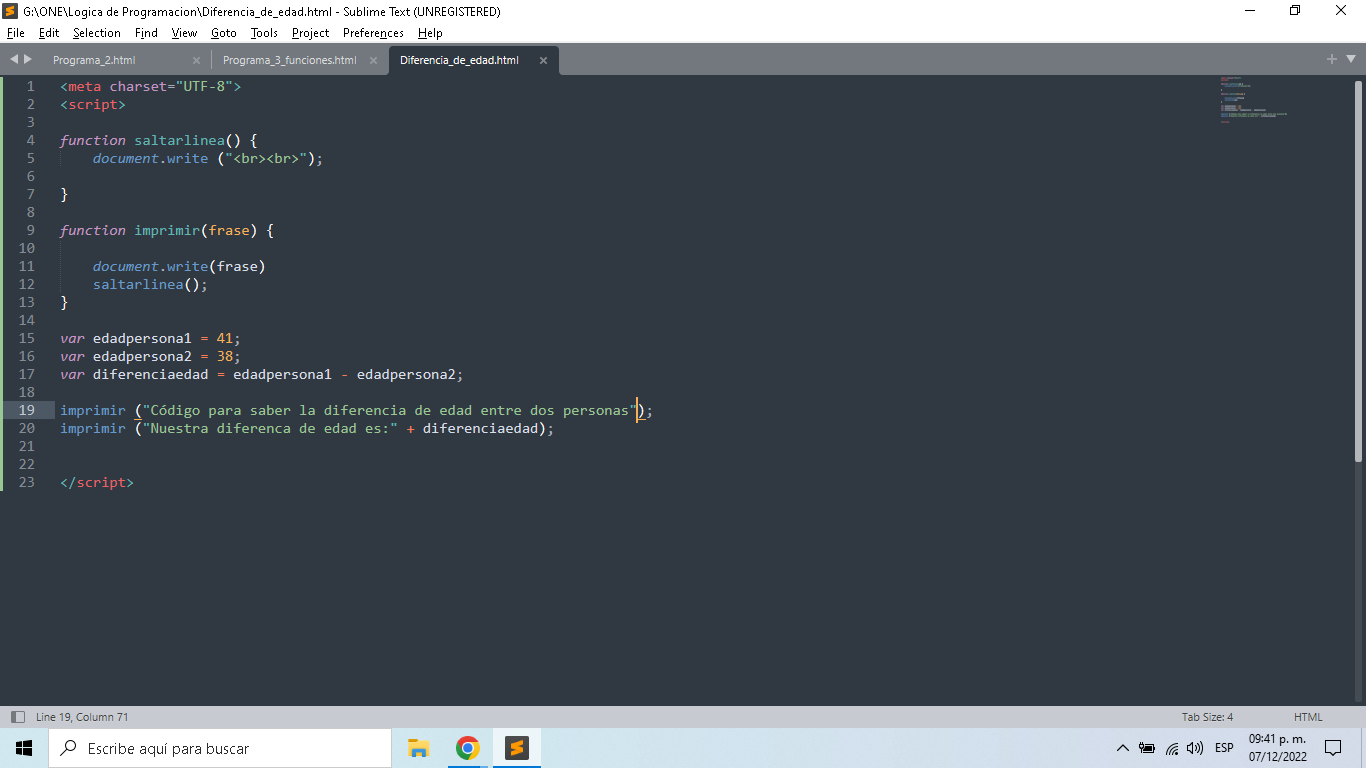Click document.write(frase) on line 11
Image resolution: width=1366 pixels, height=768 pixels.
click(x=179, y=266)
